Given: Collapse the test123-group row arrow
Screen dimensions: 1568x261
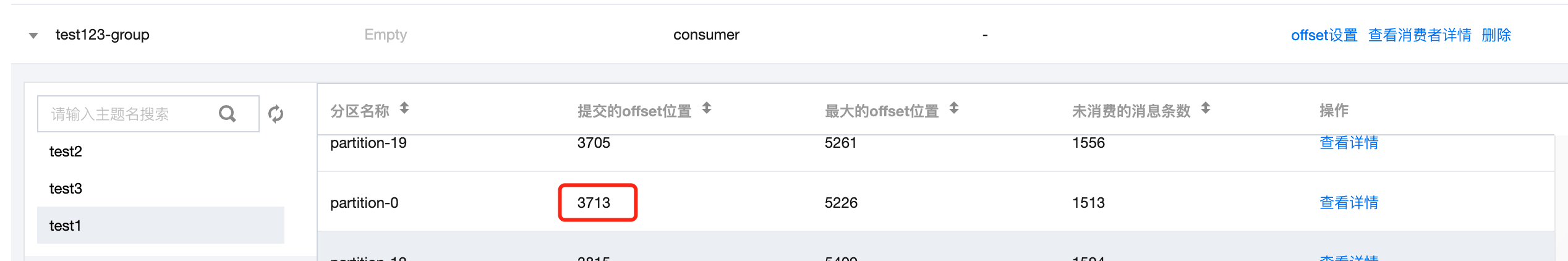Looking at the screenshot, I should [x=33, y=35].
